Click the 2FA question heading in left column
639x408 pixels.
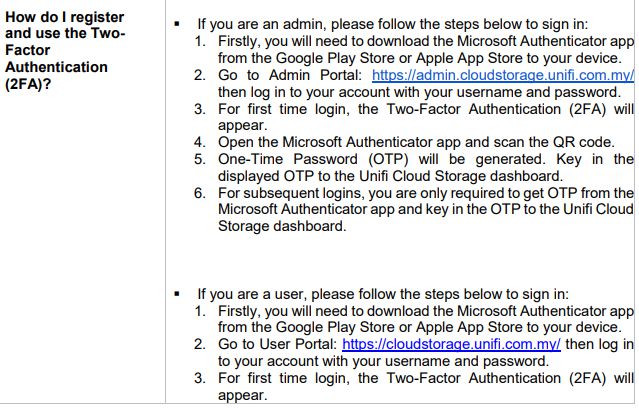point(65,50)
